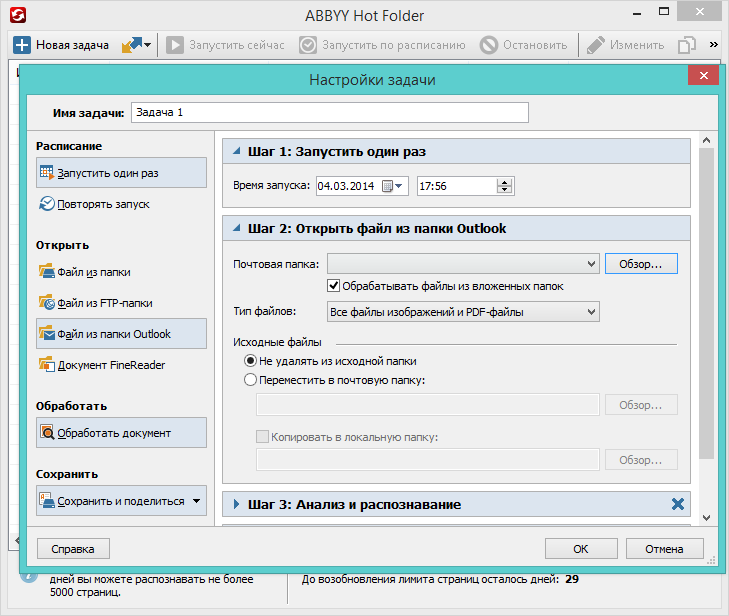Increase the launch time spinner
Screen dimensions: 729x616
click(504, 182)
